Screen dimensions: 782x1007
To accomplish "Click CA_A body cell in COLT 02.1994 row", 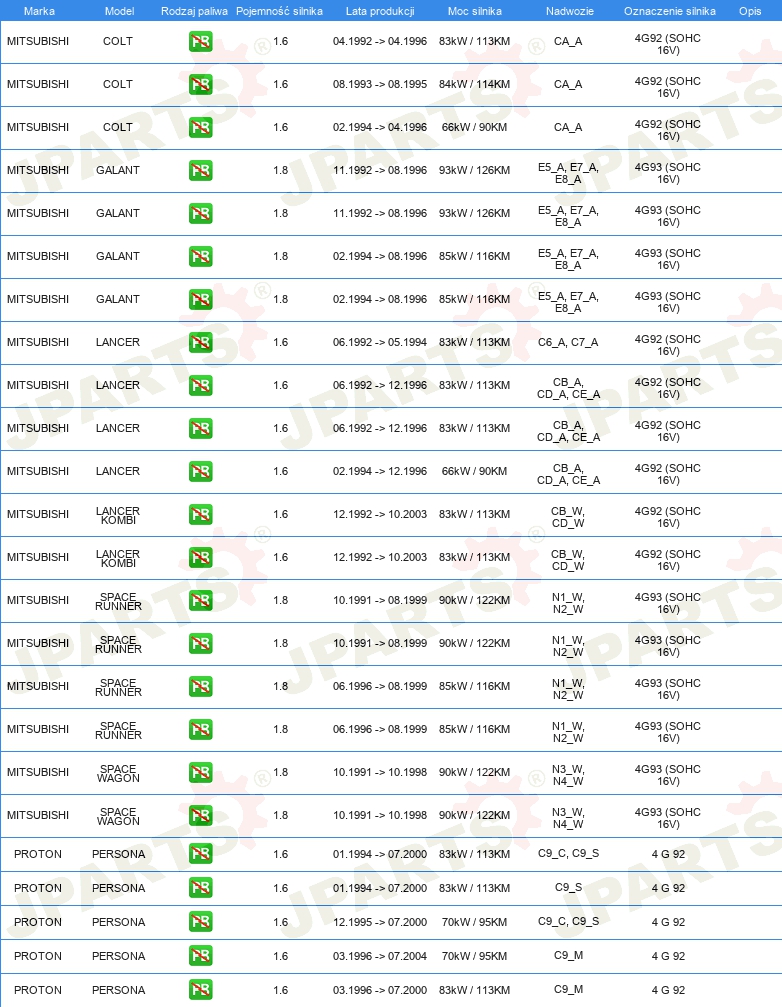I will [568, 128].
